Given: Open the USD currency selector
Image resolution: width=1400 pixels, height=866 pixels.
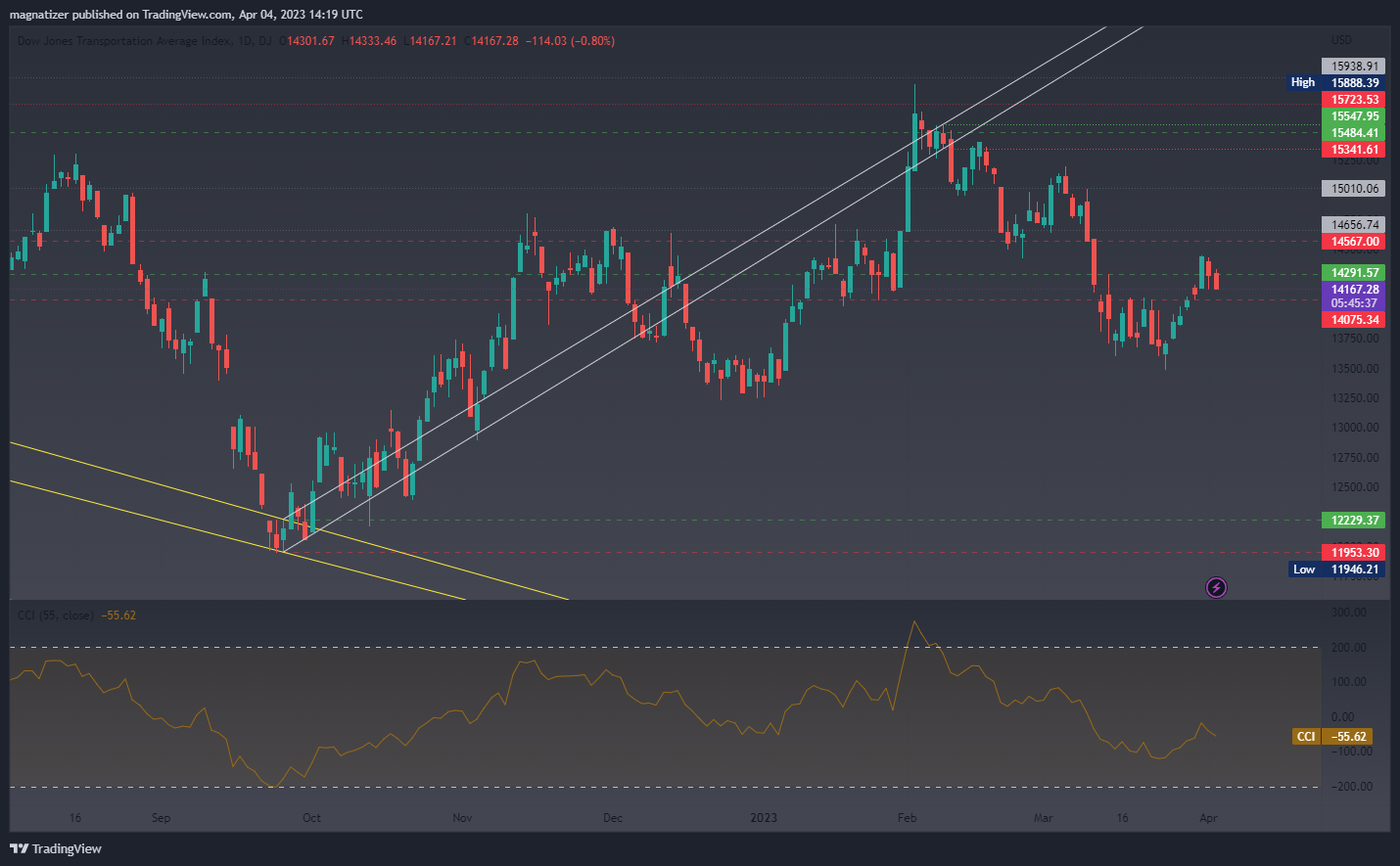Looking at the screenshot, I should tap(1341, 40).
